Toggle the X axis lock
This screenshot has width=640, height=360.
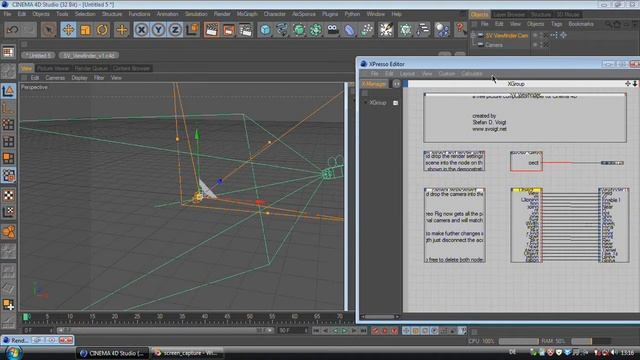click(141, 30)
